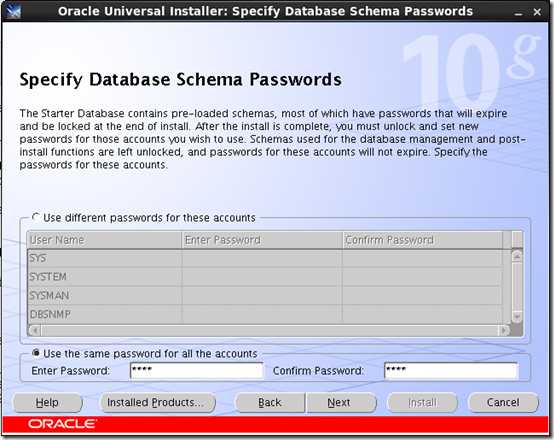Viewport: 554px width, 440px height.
Task: Click the table scroll down arrow
Action: click(x=517, y=316)
